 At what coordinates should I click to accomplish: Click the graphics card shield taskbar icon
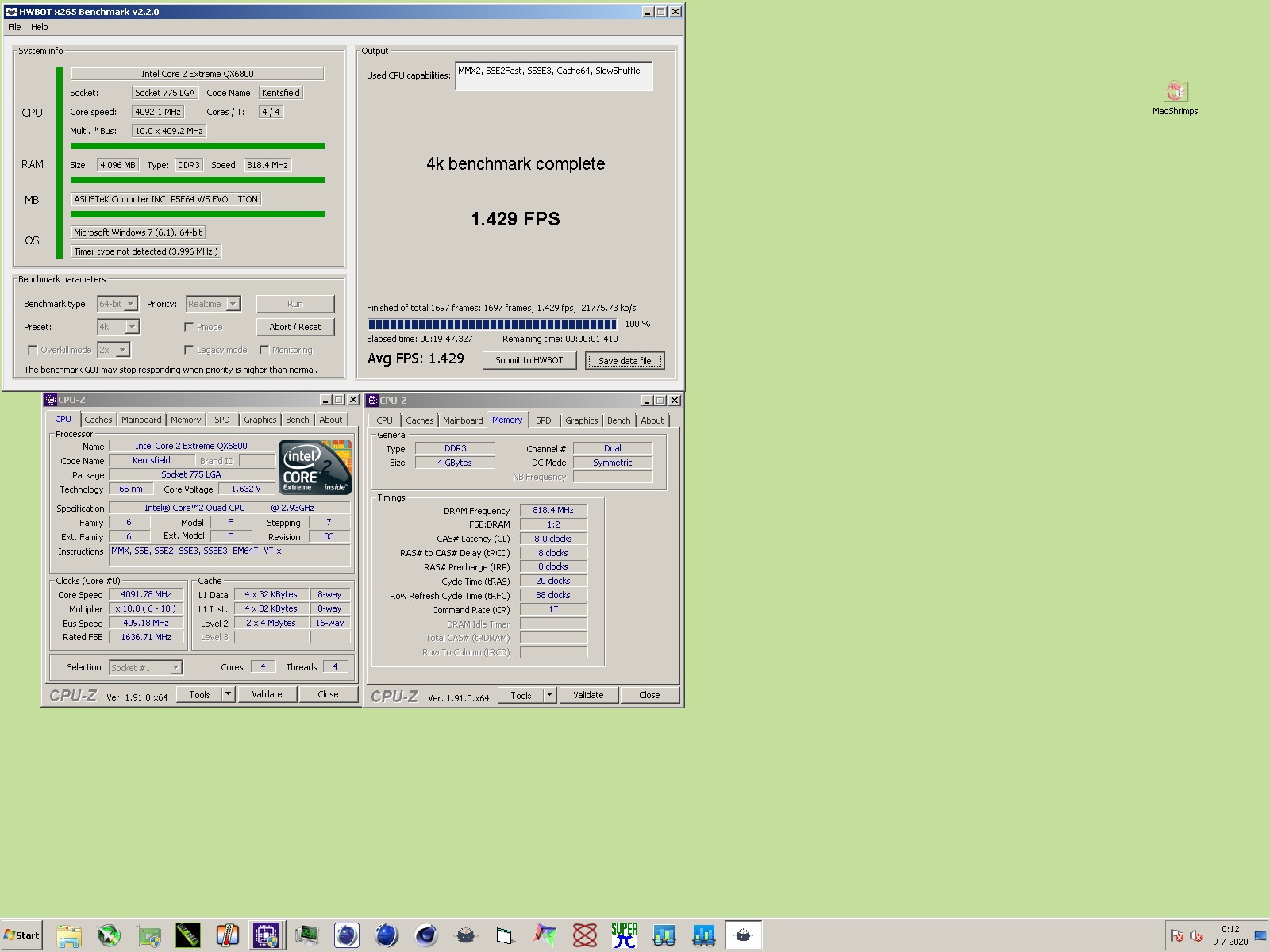148,935
